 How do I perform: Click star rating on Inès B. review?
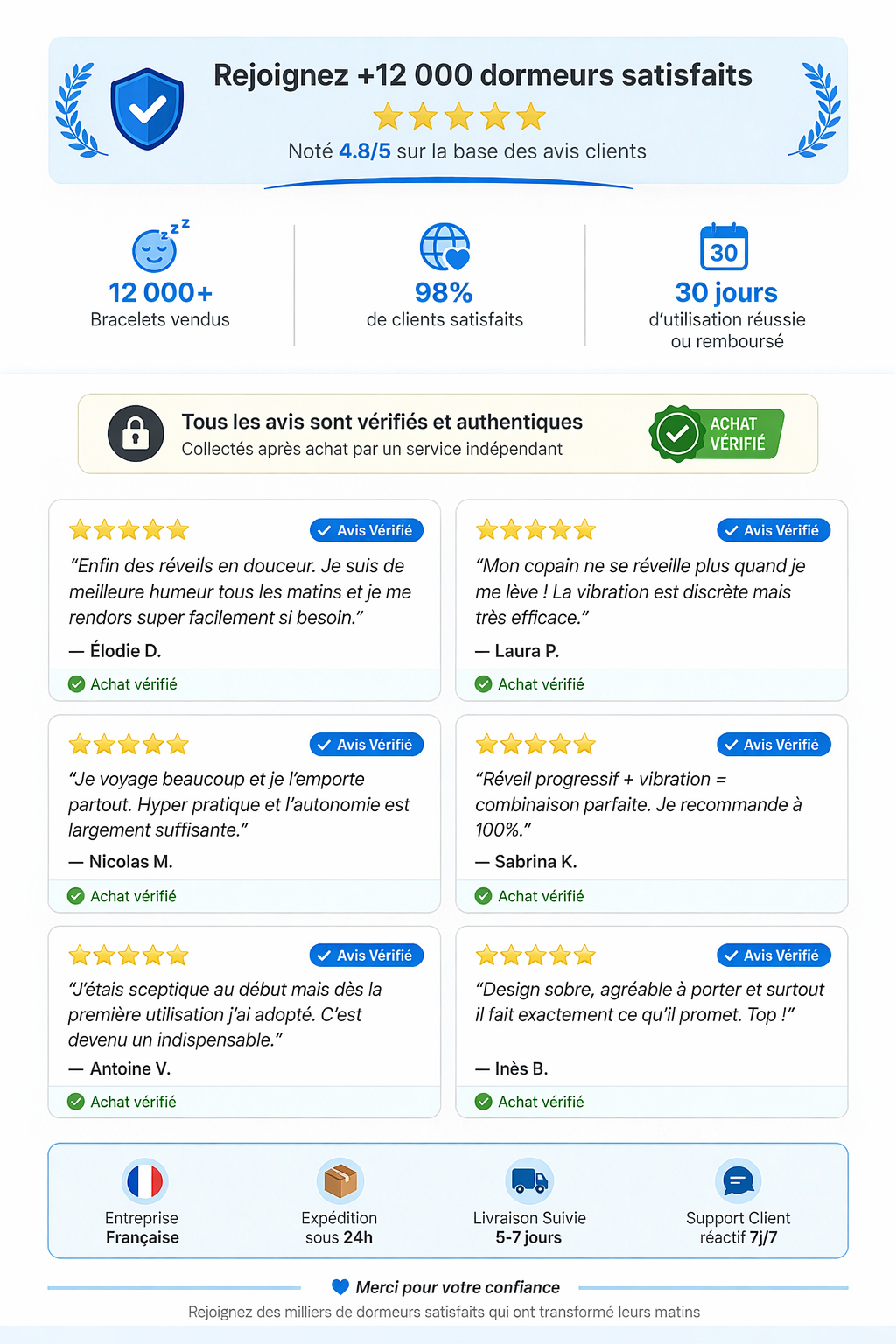point(535,955)
